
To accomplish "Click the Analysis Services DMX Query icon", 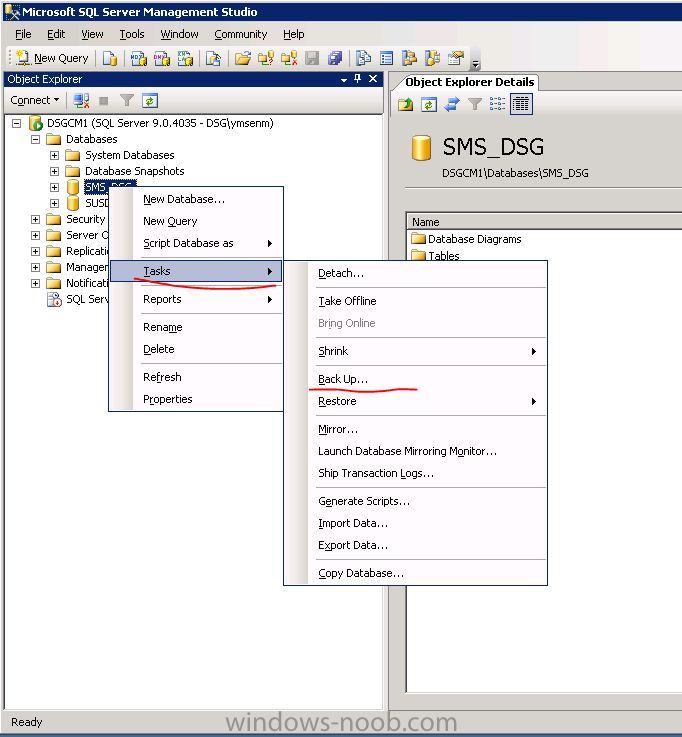I will coord(162,58).
